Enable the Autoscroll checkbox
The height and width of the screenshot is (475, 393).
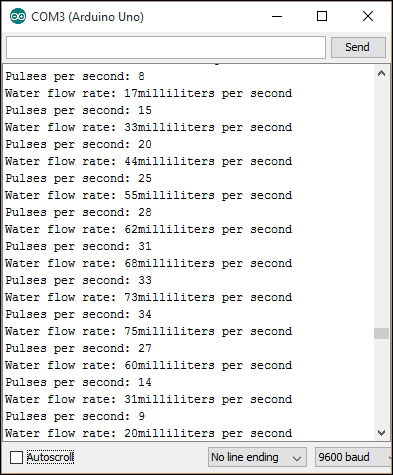tap(16, 457)
